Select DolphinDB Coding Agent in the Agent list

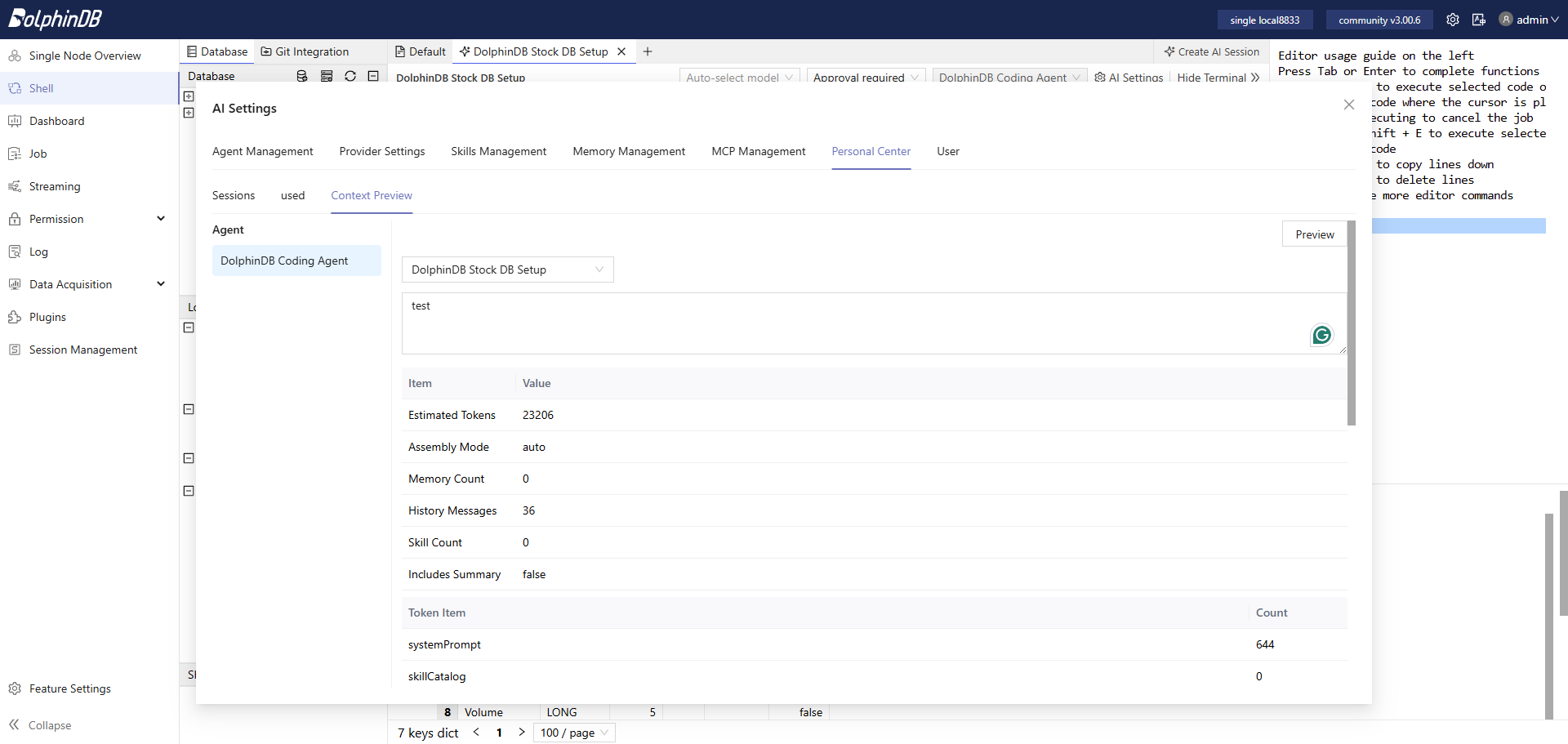(296, 261)
